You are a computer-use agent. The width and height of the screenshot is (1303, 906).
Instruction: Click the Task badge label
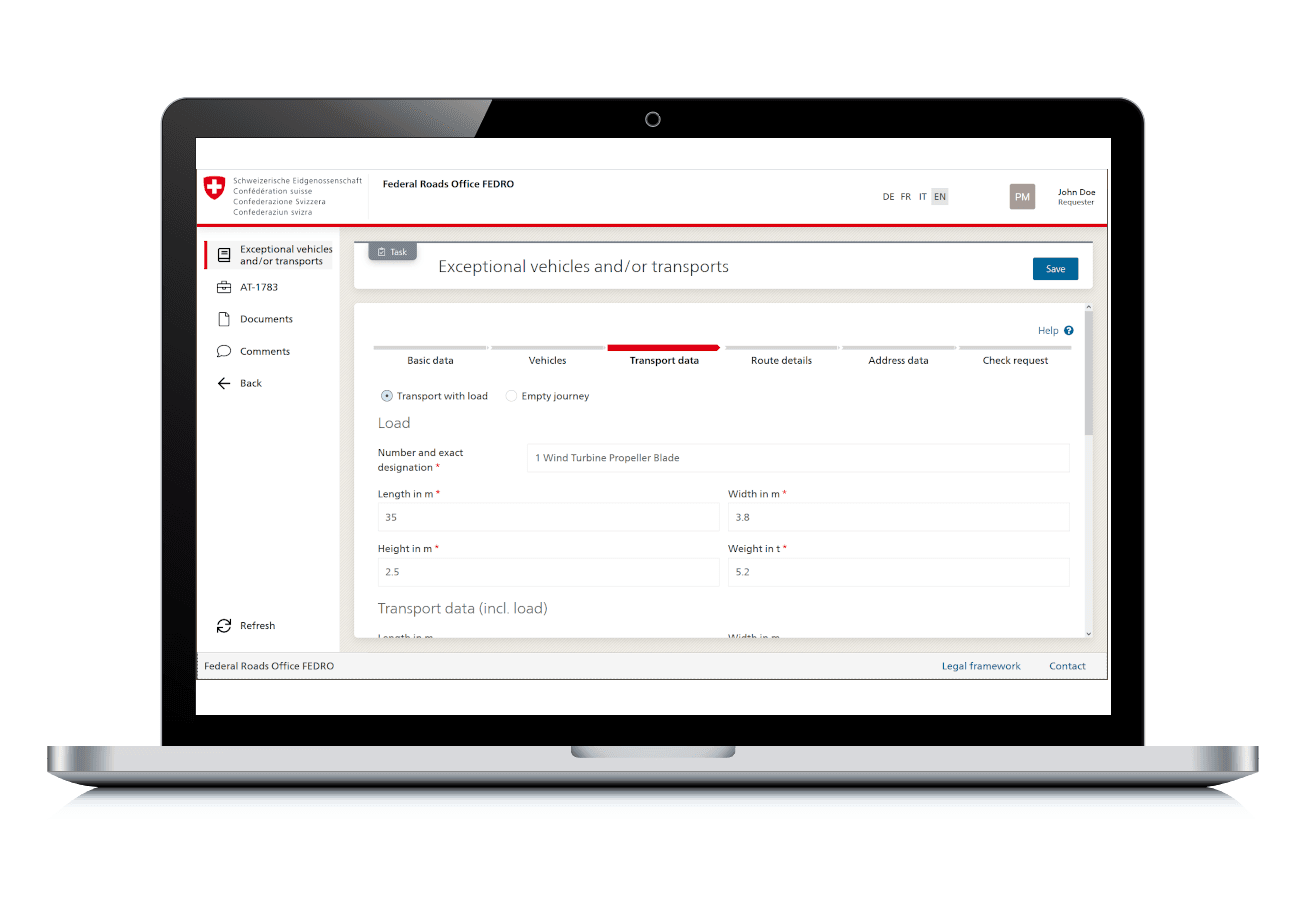(399, 252)
